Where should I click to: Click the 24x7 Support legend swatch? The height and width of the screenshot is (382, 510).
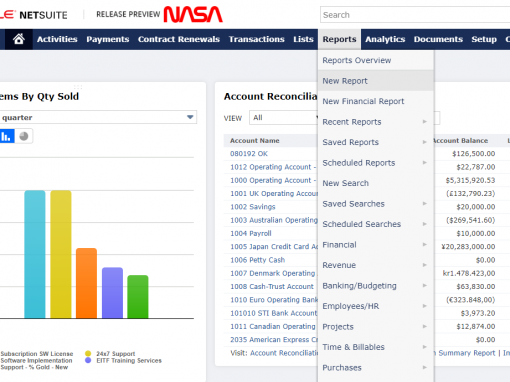pos(88,354)
